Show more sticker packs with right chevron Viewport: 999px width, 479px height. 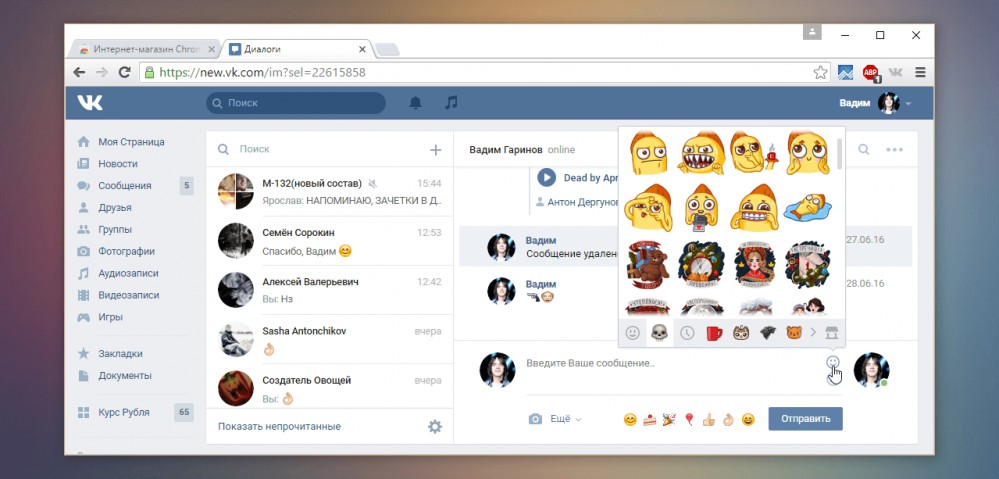pyautogui.click(x=813, y=332)
